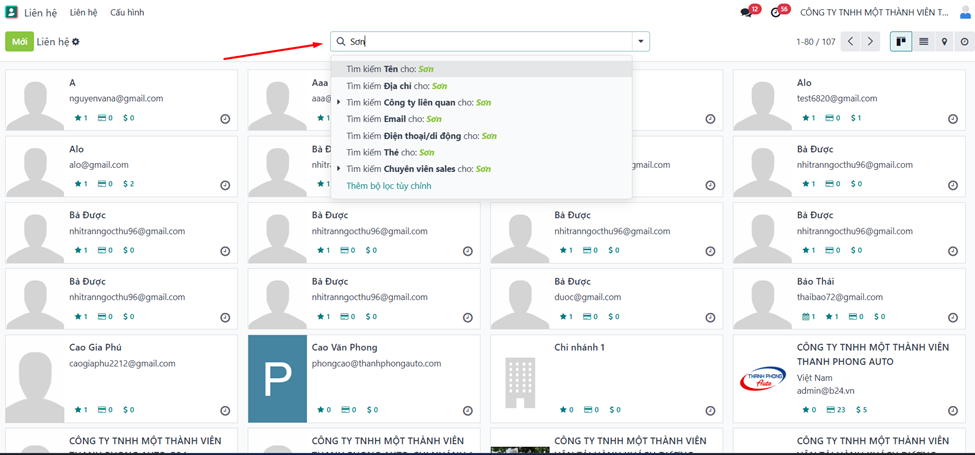Expand Công ty liên quan search suggestion

click(339, 103)
